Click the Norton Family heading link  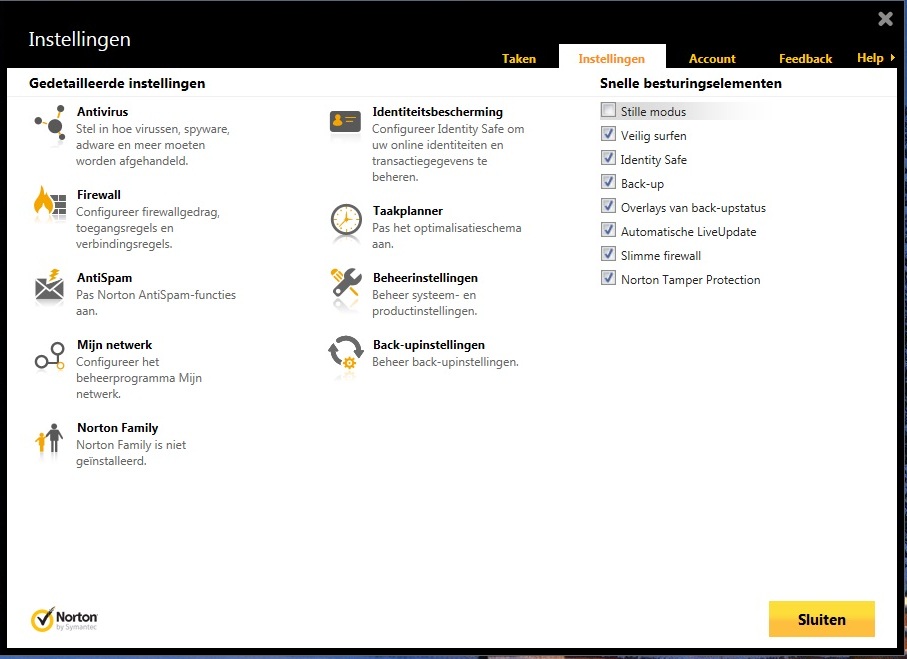[x=117, y=428]
